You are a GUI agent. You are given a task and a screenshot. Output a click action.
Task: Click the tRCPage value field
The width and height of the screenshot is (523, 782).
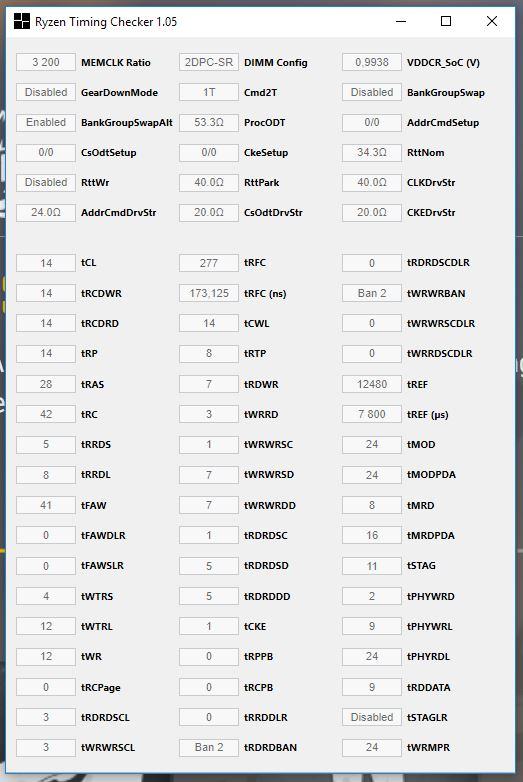[x=46, y=687]
